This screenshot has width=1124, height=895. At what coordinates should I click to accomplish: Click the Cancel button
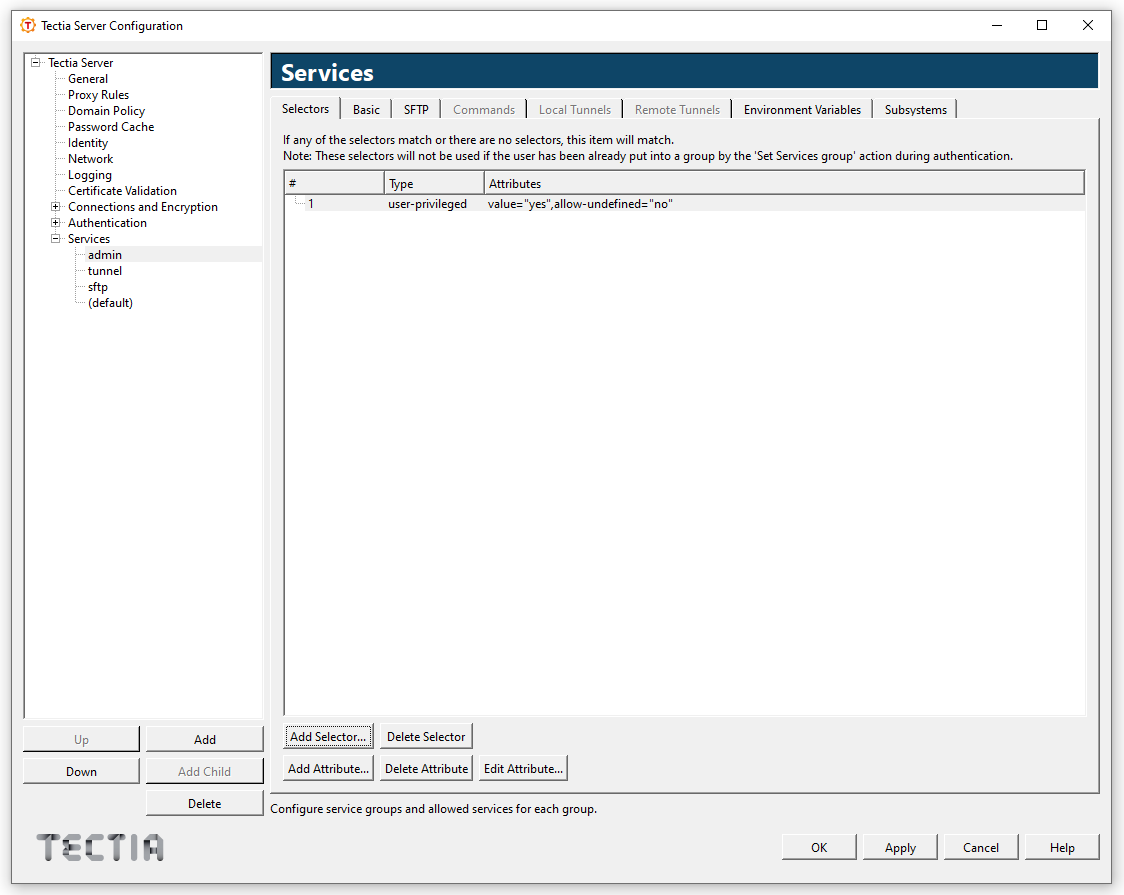(981, 847)
